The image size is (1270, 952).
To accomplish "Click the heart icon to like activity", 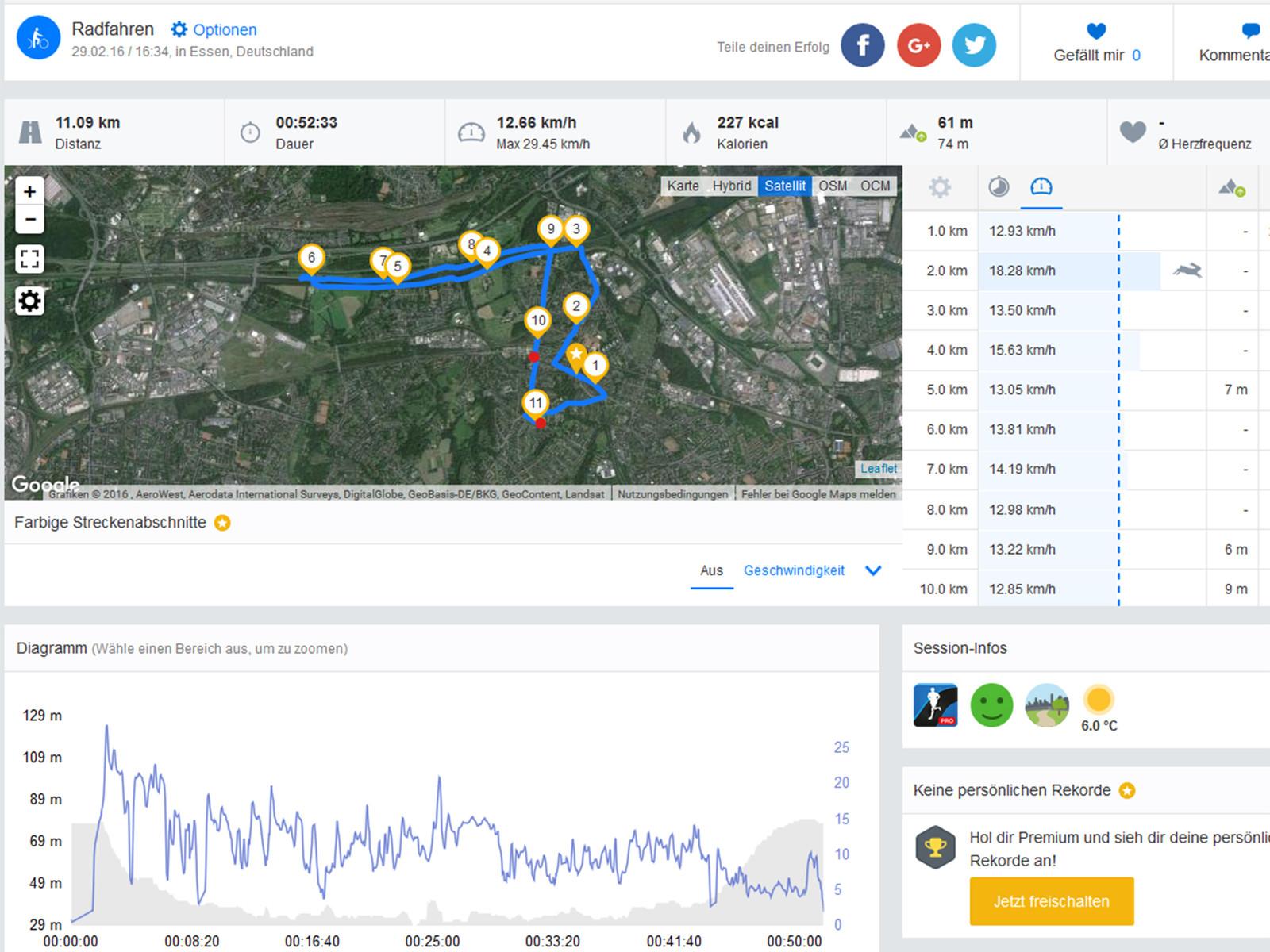I will 1096,32.
